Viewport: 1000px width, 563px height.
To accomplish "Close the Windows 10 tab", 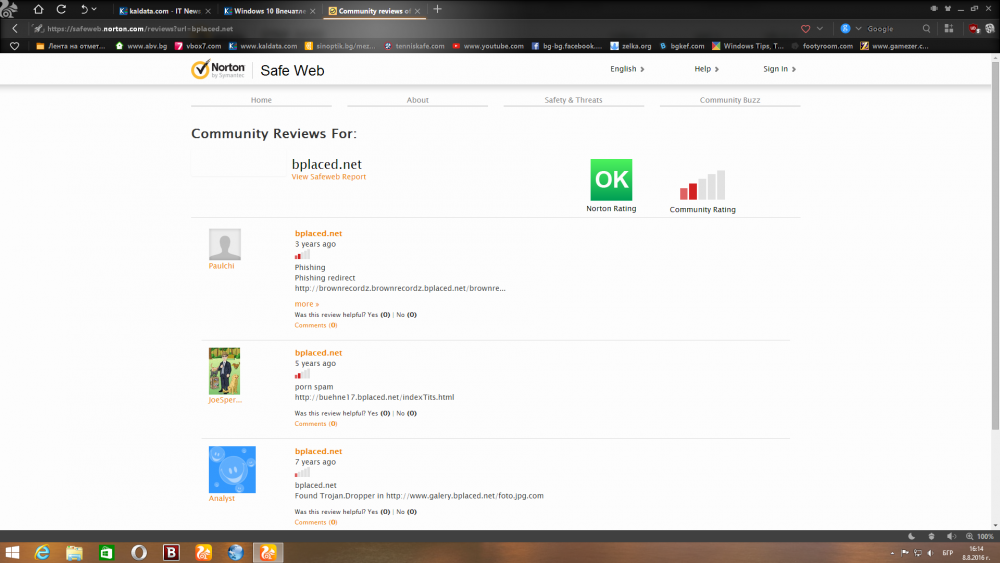I will (x=312, y=11).
